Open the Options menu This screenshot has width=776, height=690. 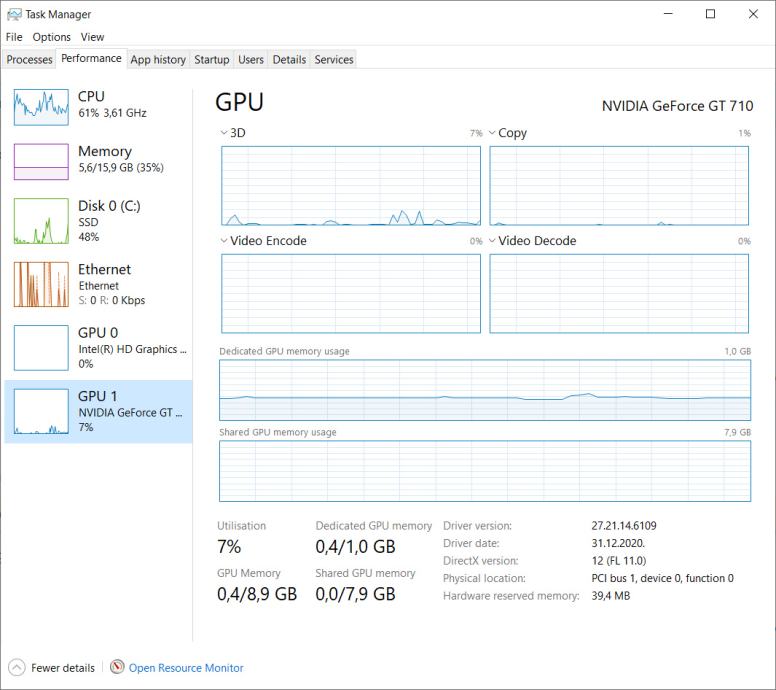(x=51, y=37)
